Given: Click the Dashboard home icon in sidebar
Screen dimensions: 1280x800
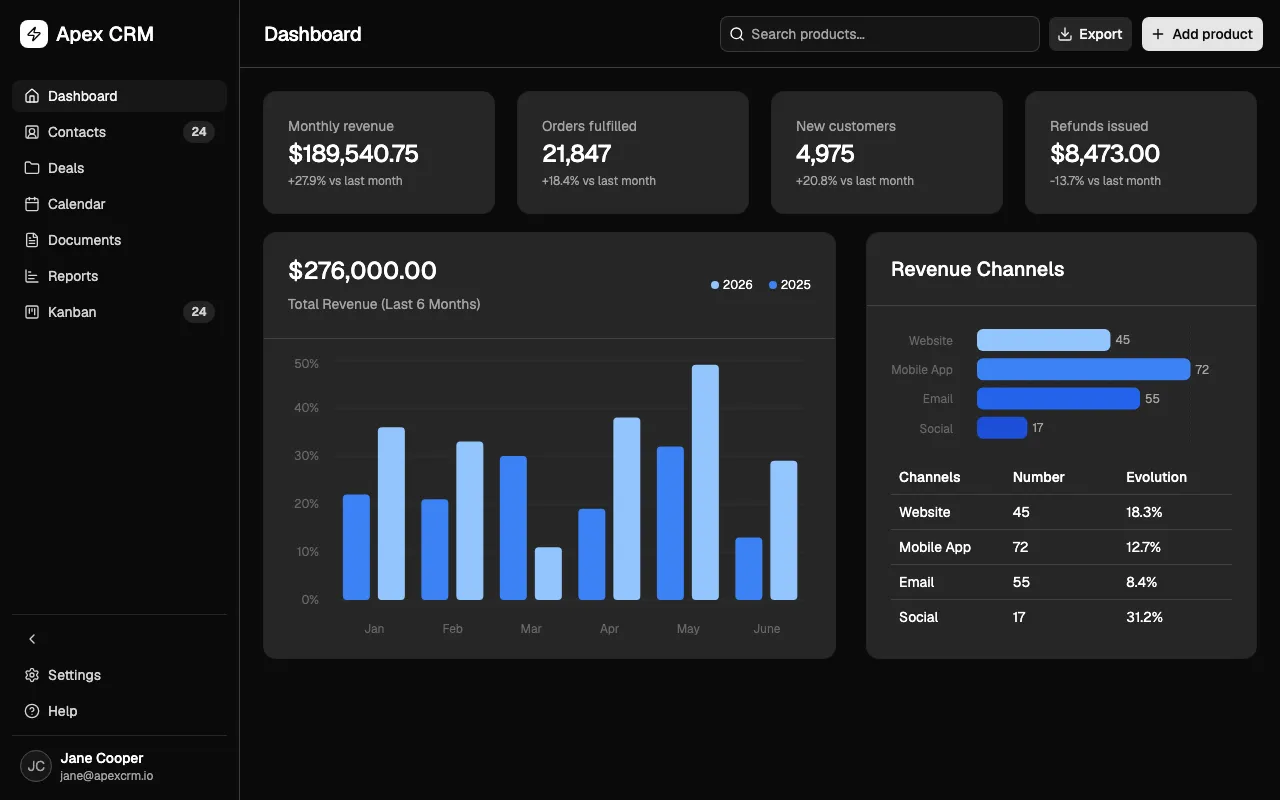Looking at the screenshot, I should coord(32,96).
